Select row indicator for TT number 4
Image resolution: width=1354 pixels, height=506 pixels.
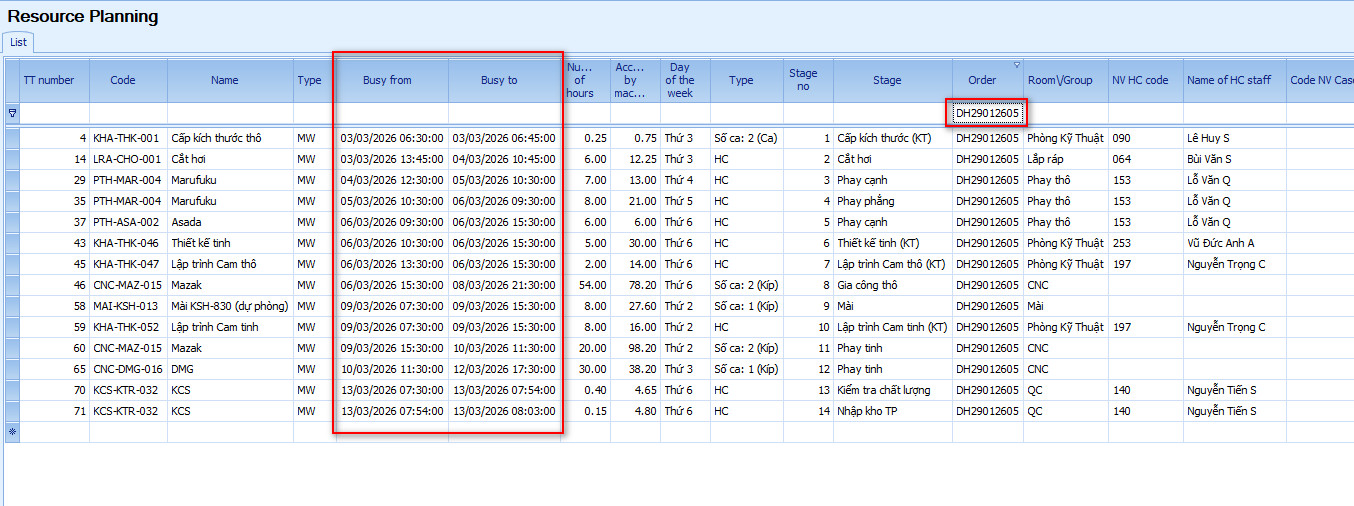coord(12,138)
